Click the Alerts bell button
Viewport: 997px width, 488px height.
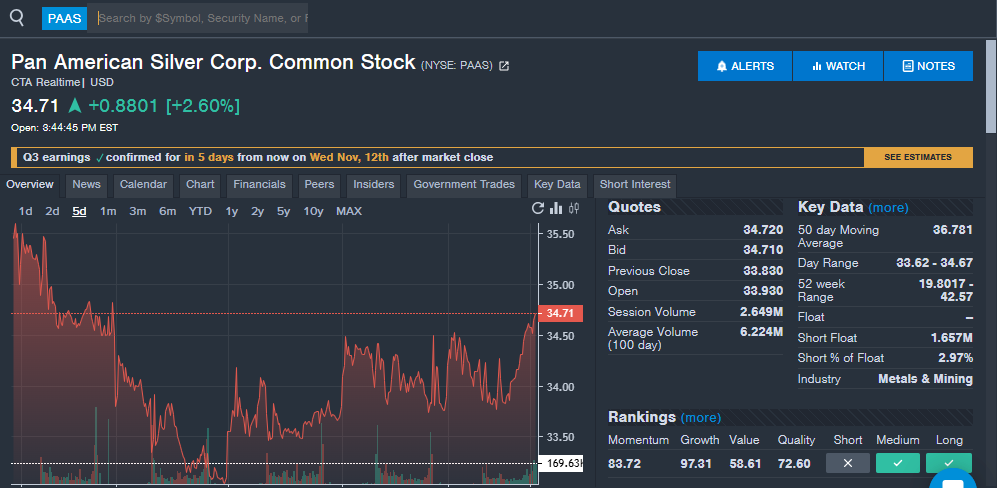(745, 66)
